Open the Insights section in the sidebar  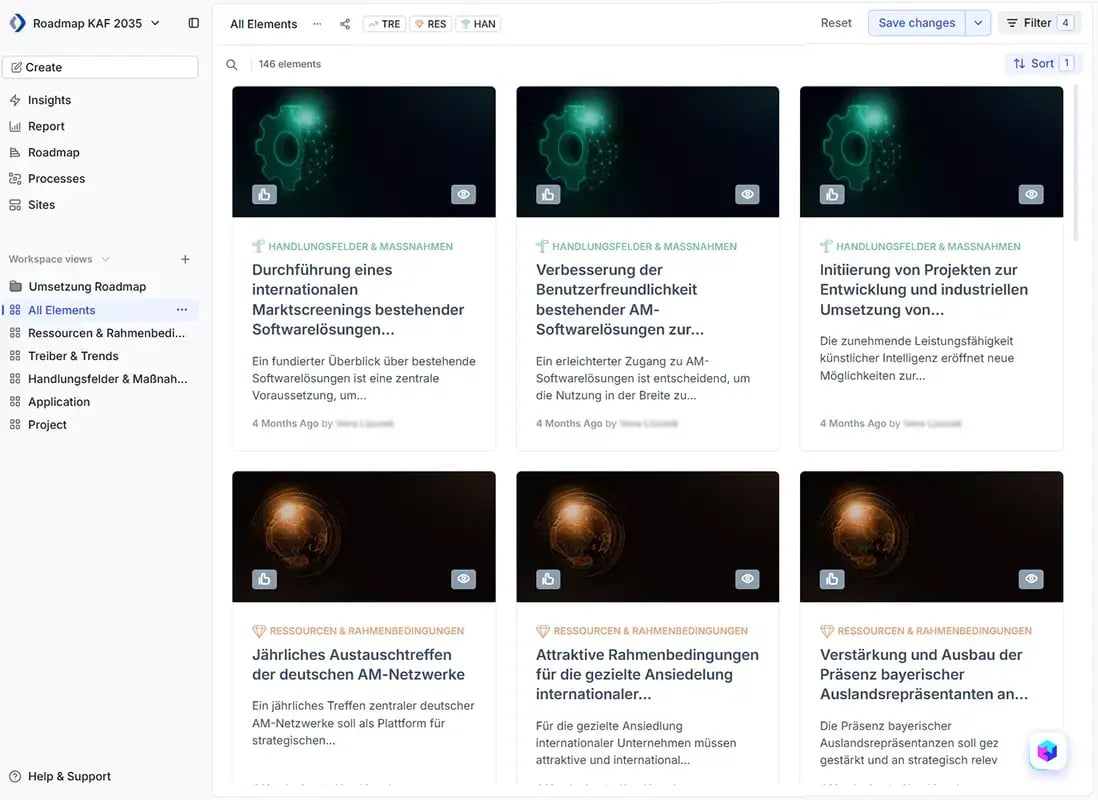(48, 100)
